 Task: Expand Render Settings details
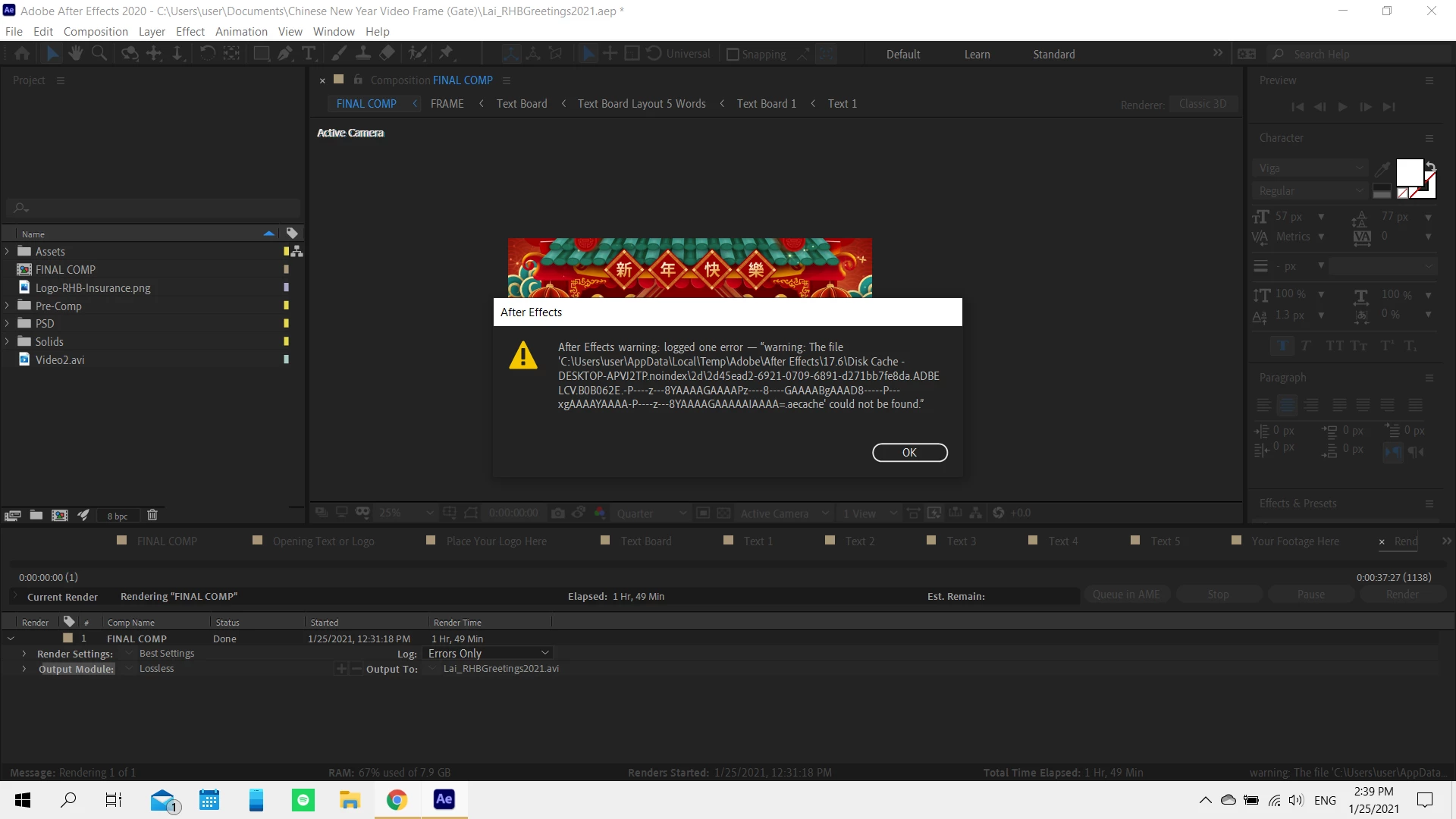(x=24, y=654)
